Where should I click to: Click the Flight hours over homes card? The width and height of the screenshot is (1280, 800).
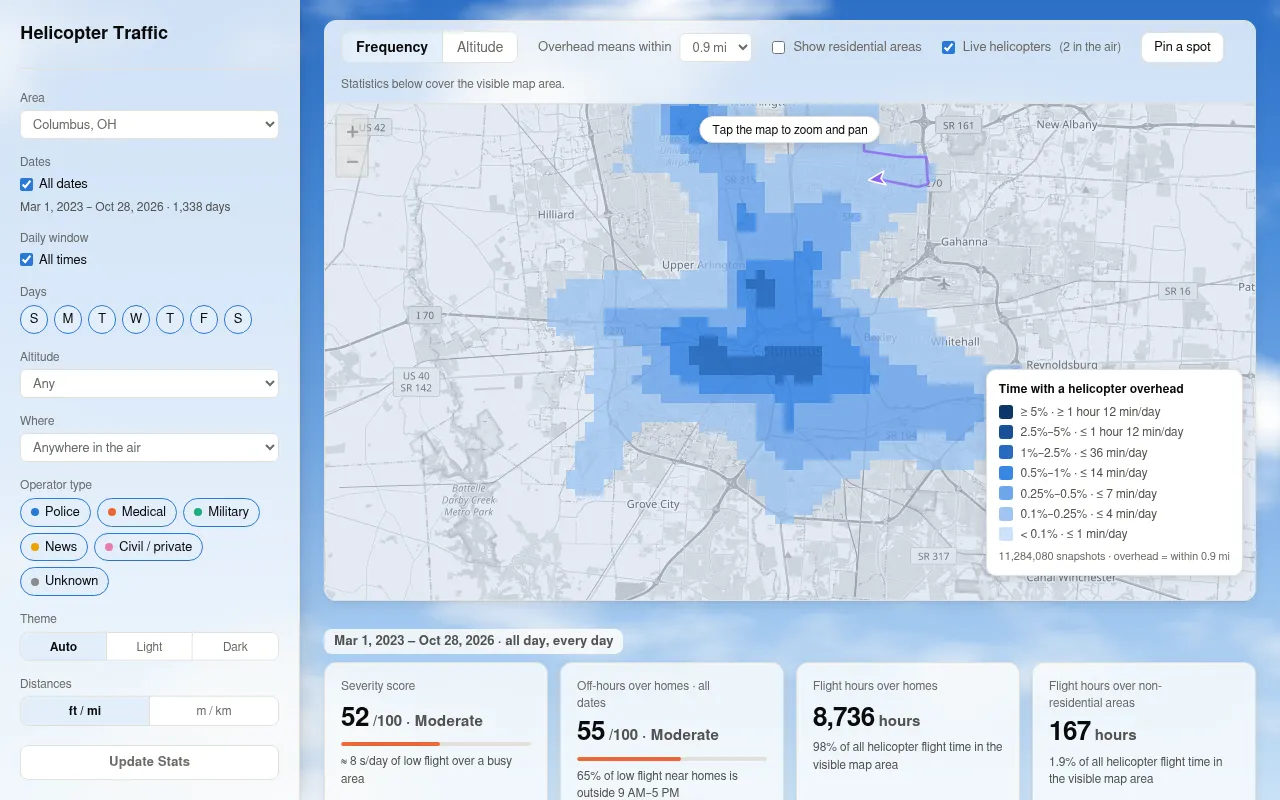tap(907, 732)
